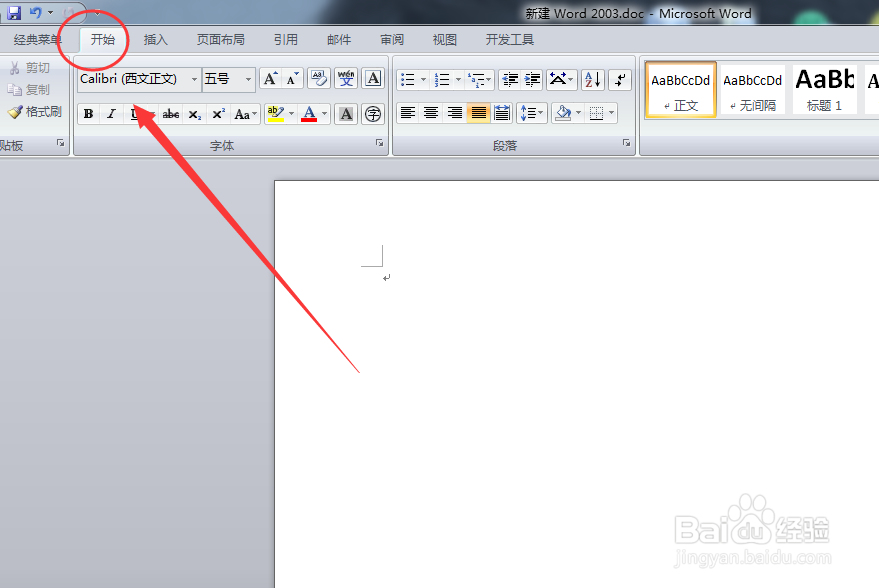Click paragraph shading paint bucket

563,114
